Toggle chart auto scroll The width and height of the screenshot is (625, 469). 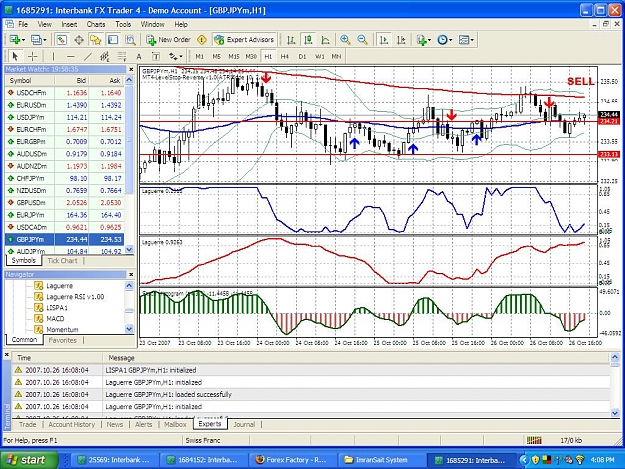384,40
